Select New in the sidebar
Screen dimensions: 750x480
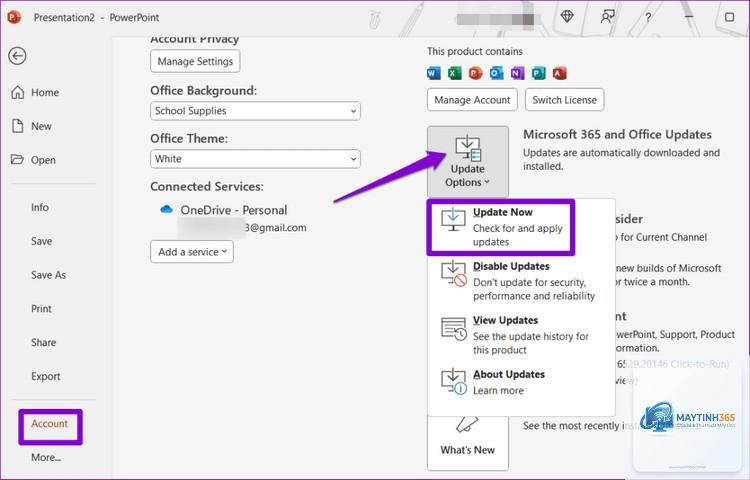click(x=32, y=126)
